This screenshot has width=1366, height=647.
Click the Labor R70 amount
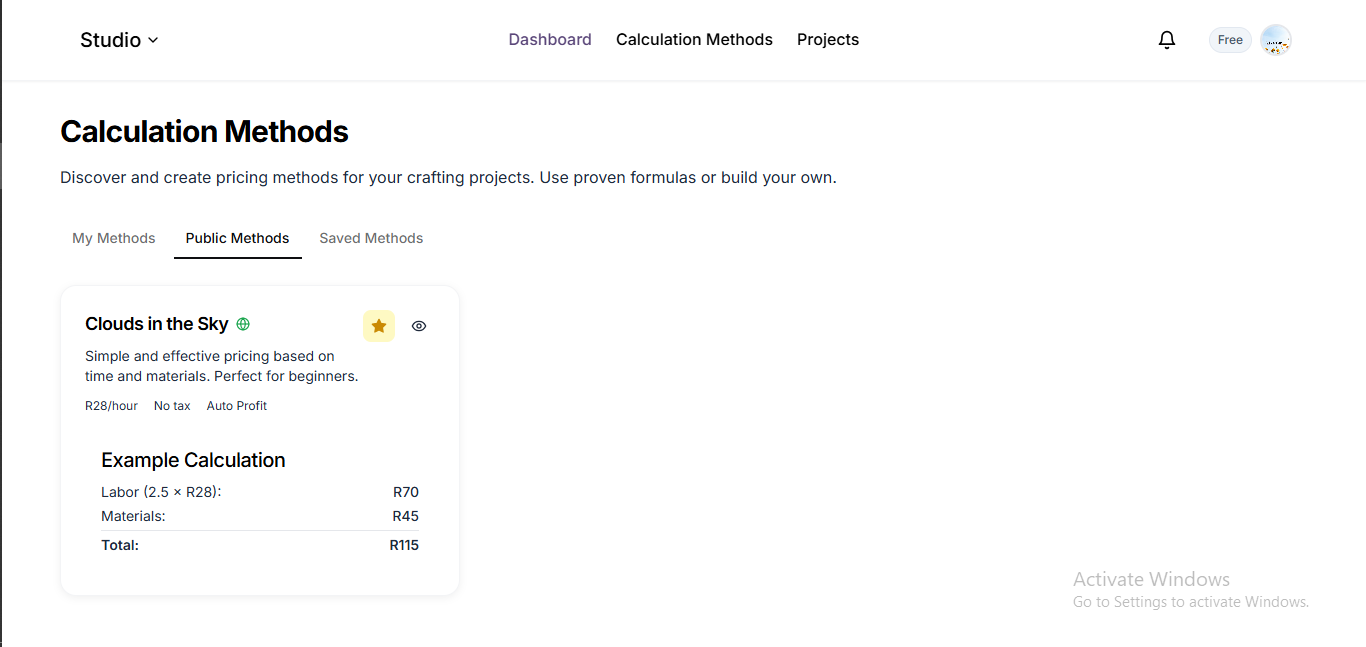point(406,492)
